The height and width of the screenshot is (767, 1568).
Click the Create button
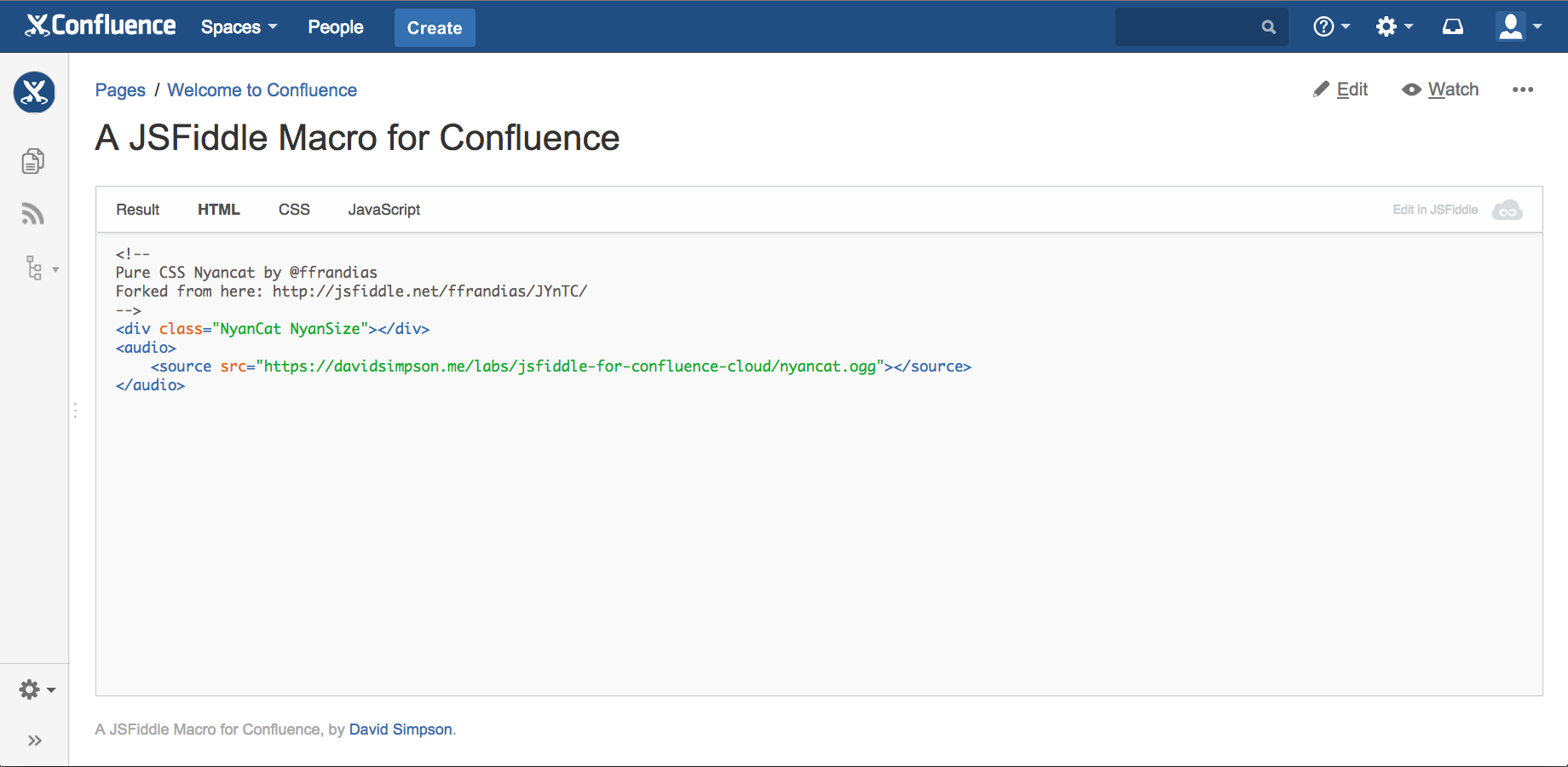coord(435,27)
